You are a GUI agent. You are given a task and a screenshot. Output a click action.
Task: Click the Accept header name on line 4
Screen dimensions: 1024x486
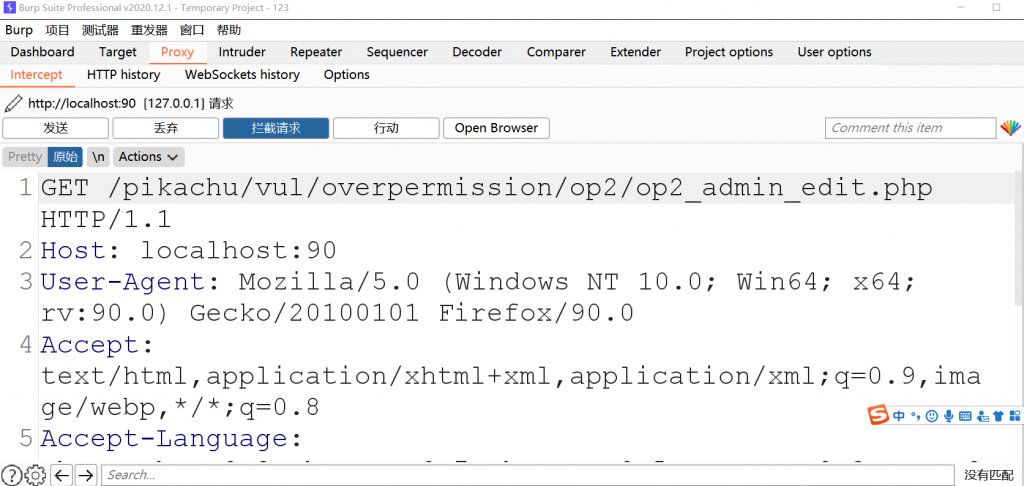[x=90, y=345]
